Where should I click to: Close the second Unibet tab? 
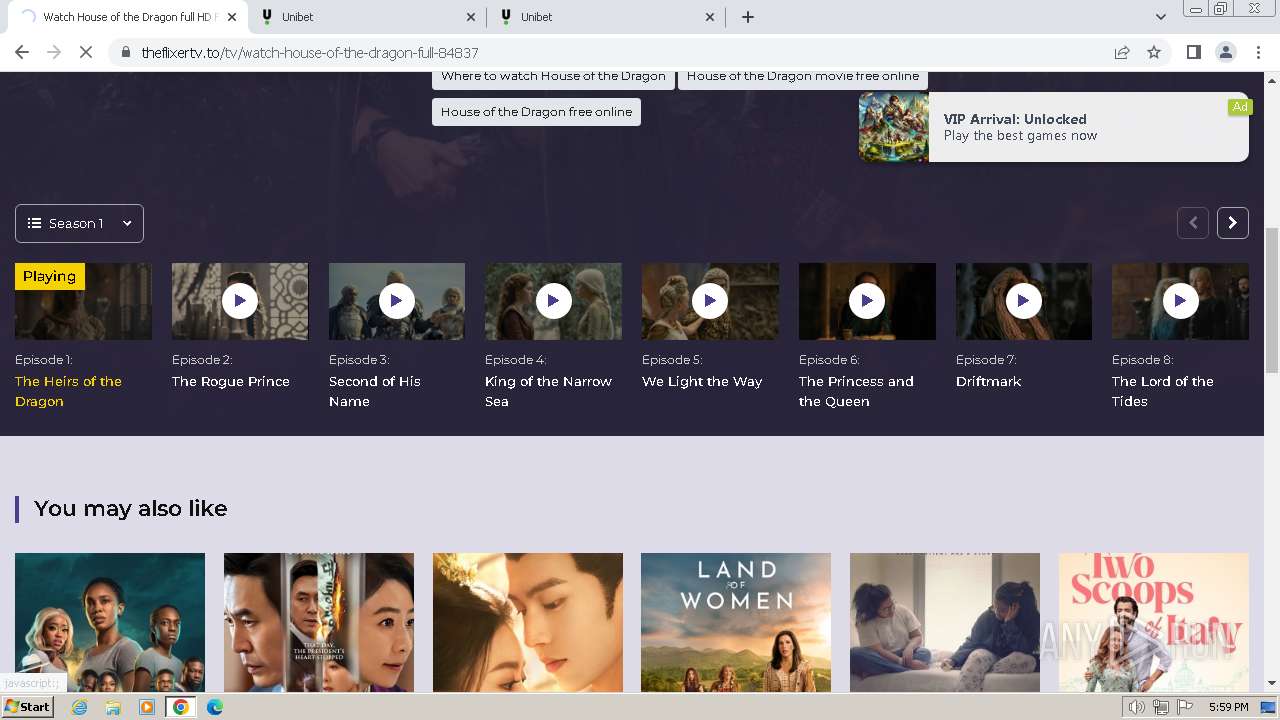(710, 17)
